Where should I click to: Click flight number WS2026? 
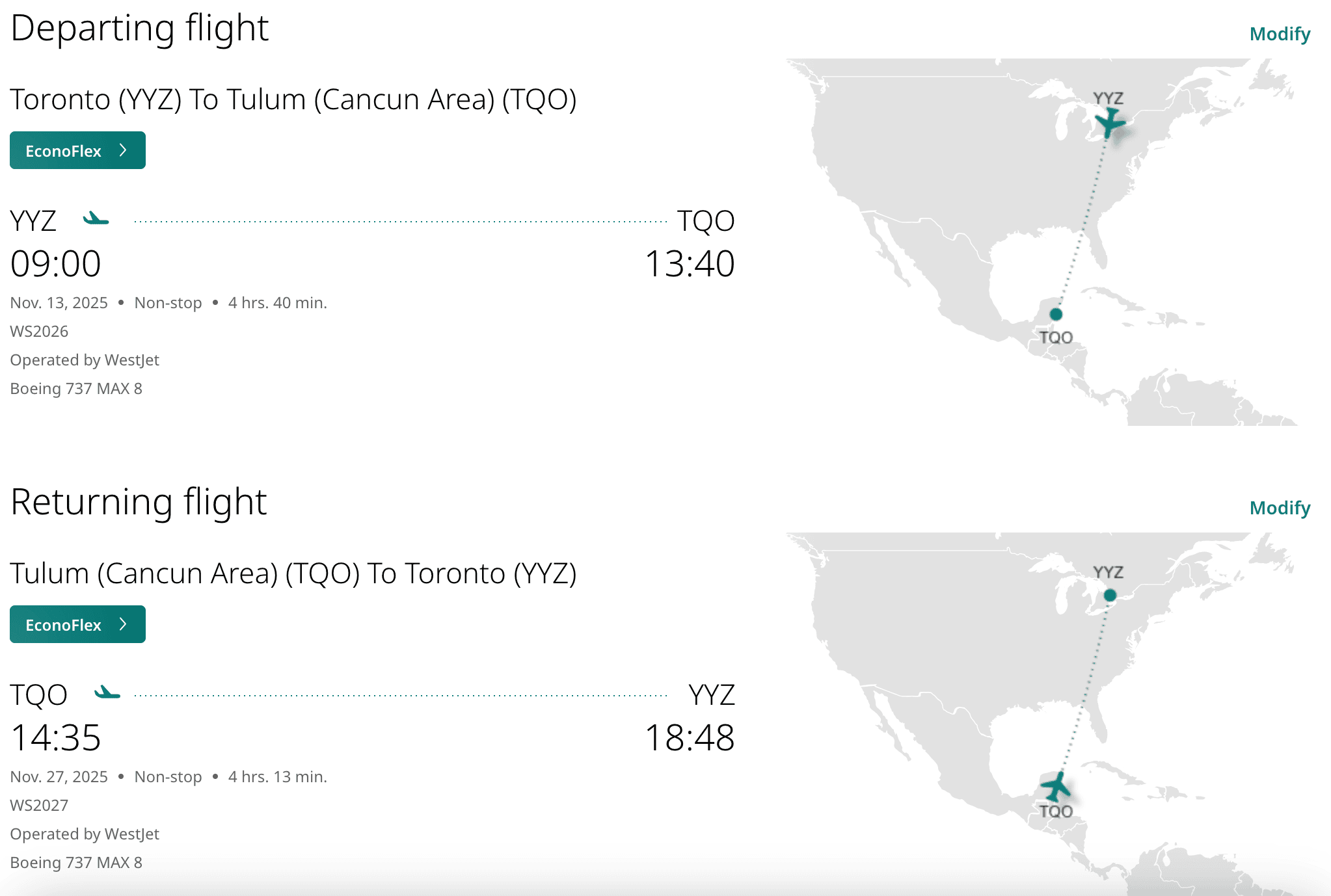pyautogui.click(x=39, y=331)
